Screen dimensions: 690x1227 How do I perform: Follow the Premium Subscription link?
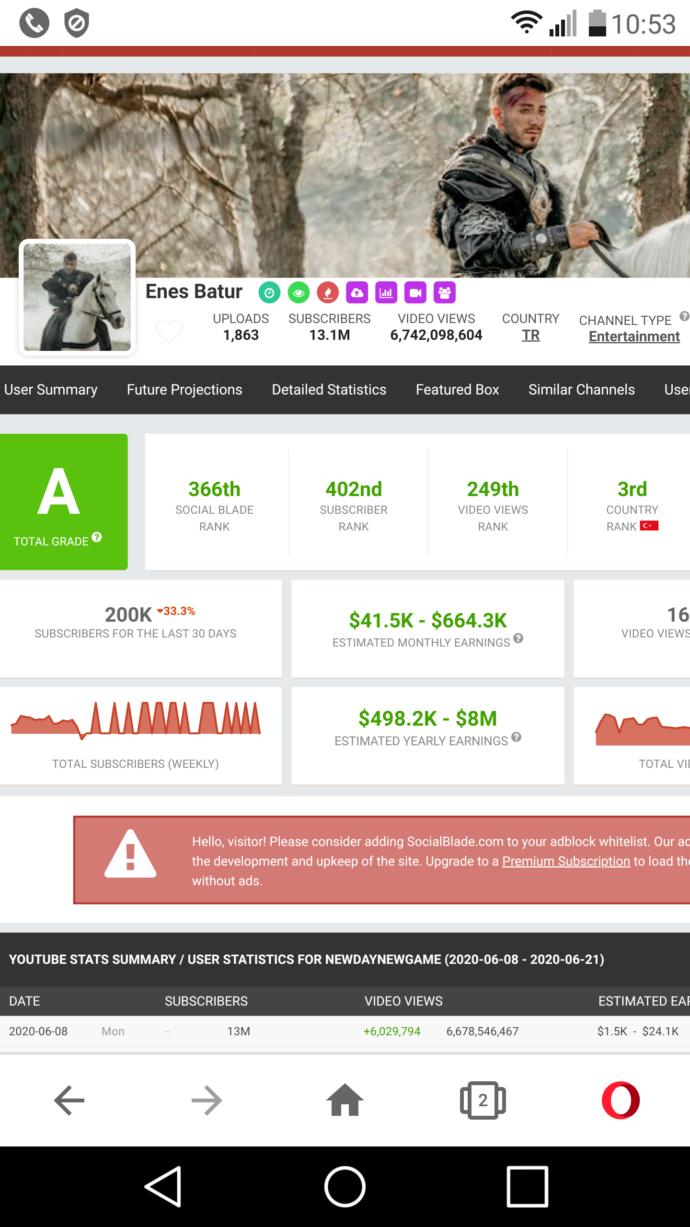[x=566, y=861]
